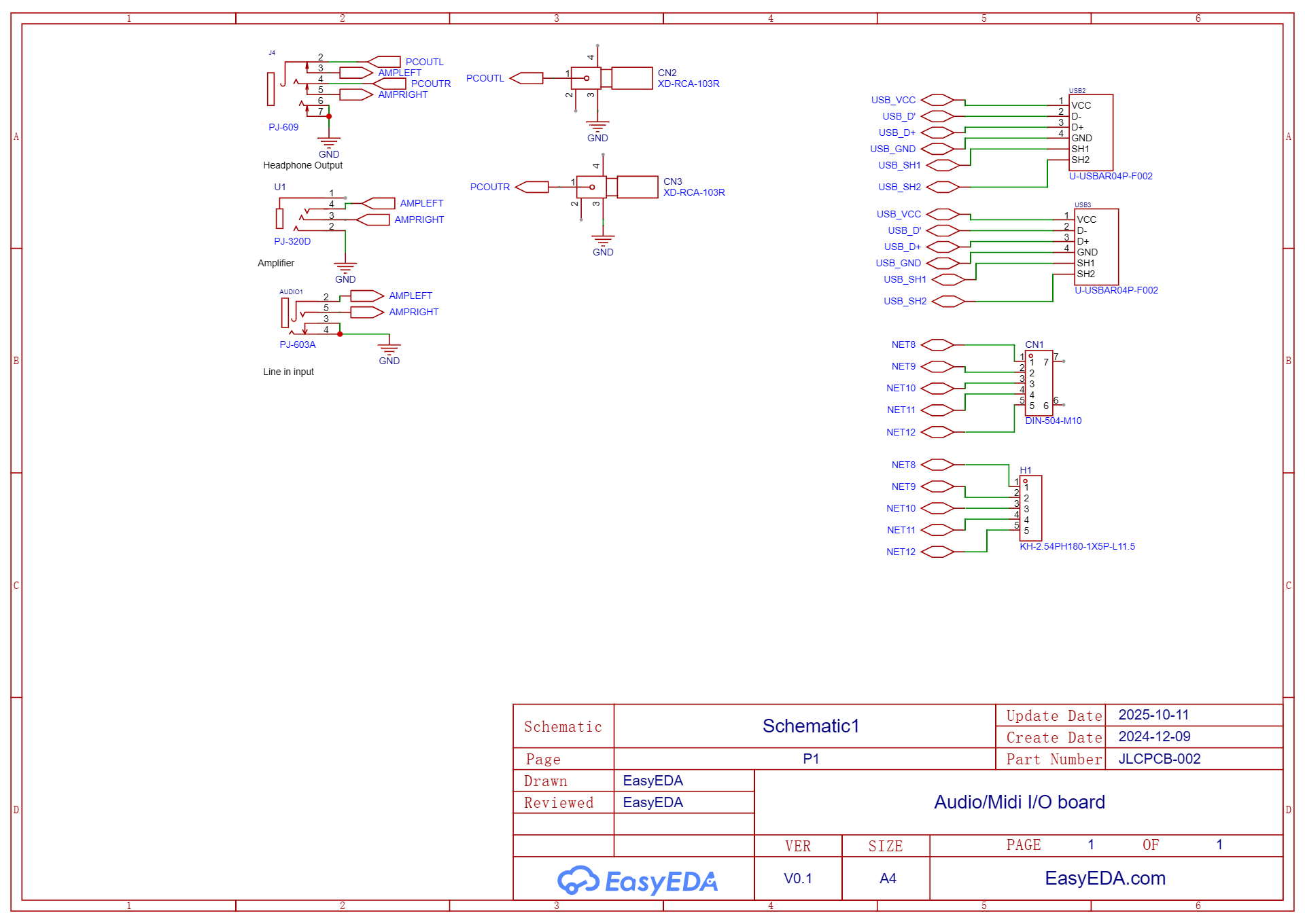Viewport: 1305px width, 924px height.
Task: Click the 'Schematic1' title field
Action: [811, 726]
